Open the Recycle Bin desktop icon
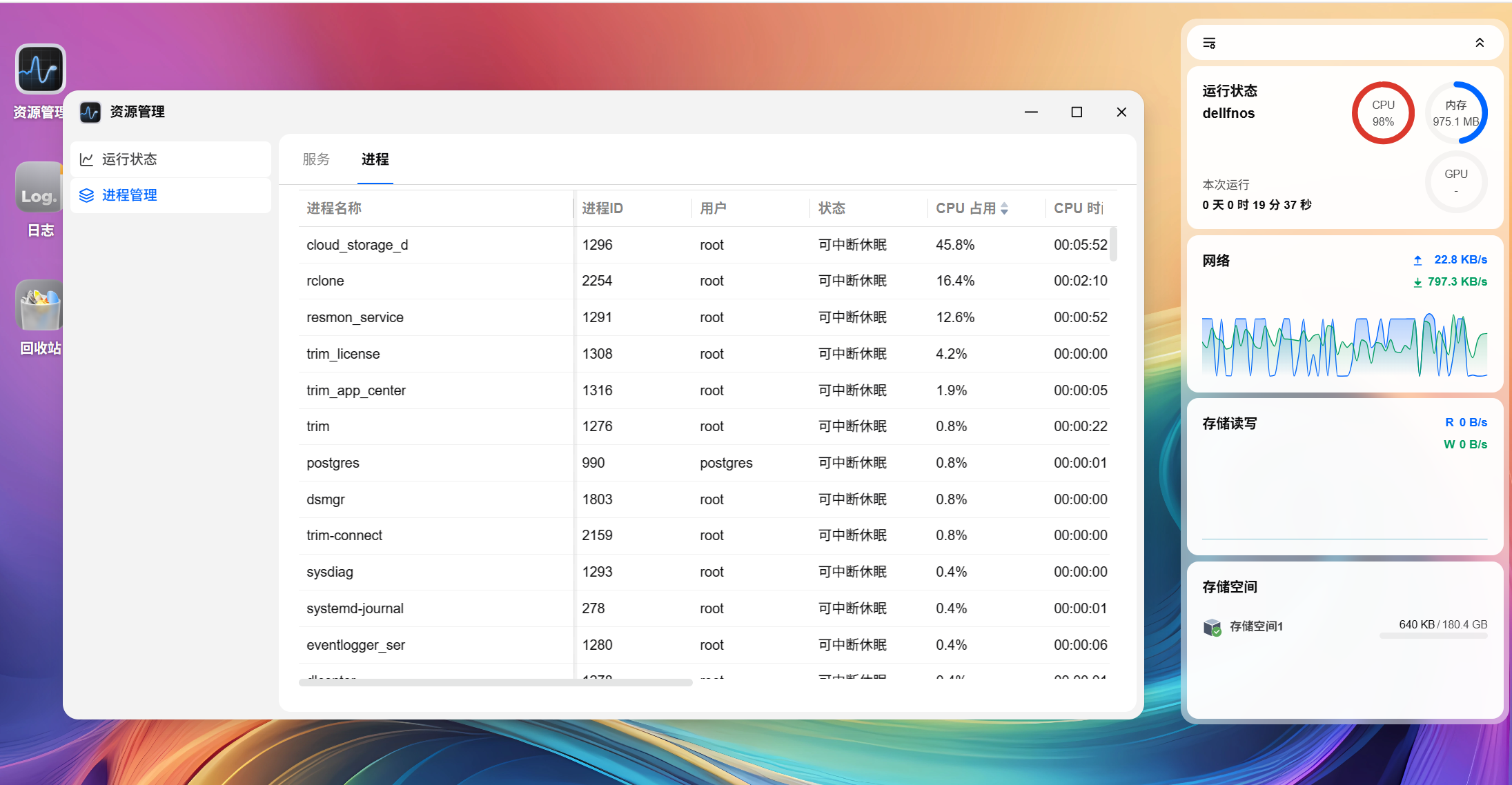Viewport: 1512px width, 785px height. click(x=39, y=305)
